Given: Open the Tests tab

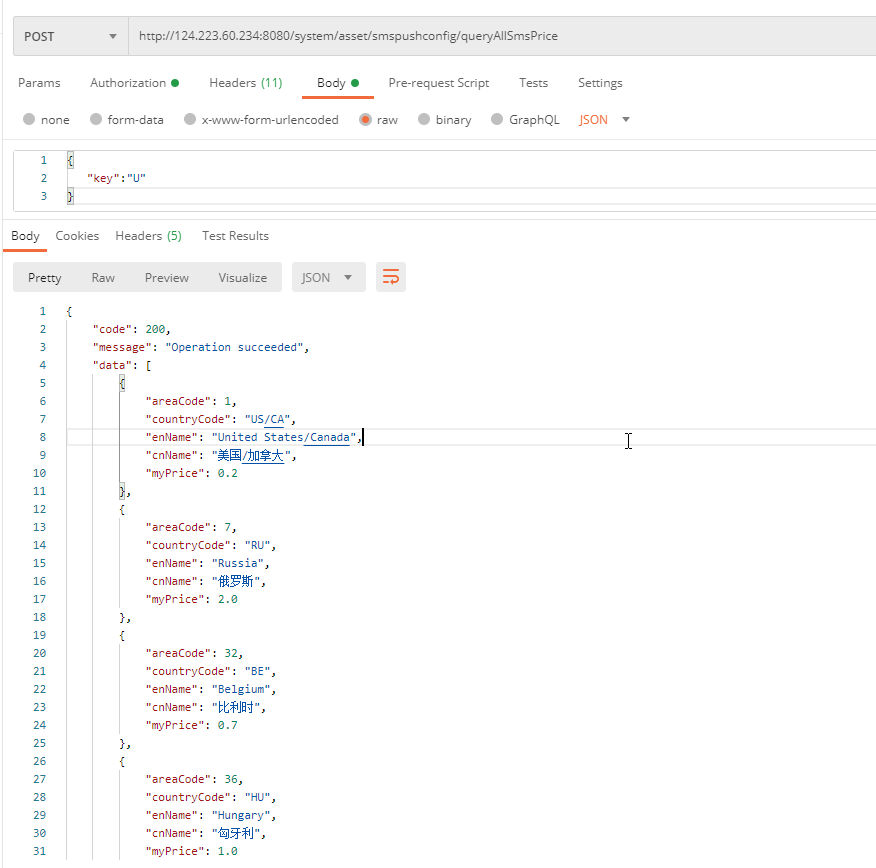Looking at the screenshot, I should pos(533,83).
